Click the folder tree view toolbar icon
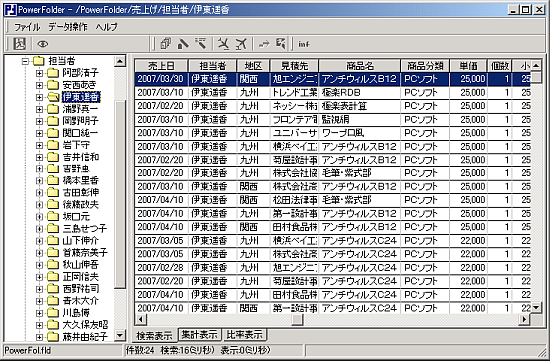 coord(20,44)
